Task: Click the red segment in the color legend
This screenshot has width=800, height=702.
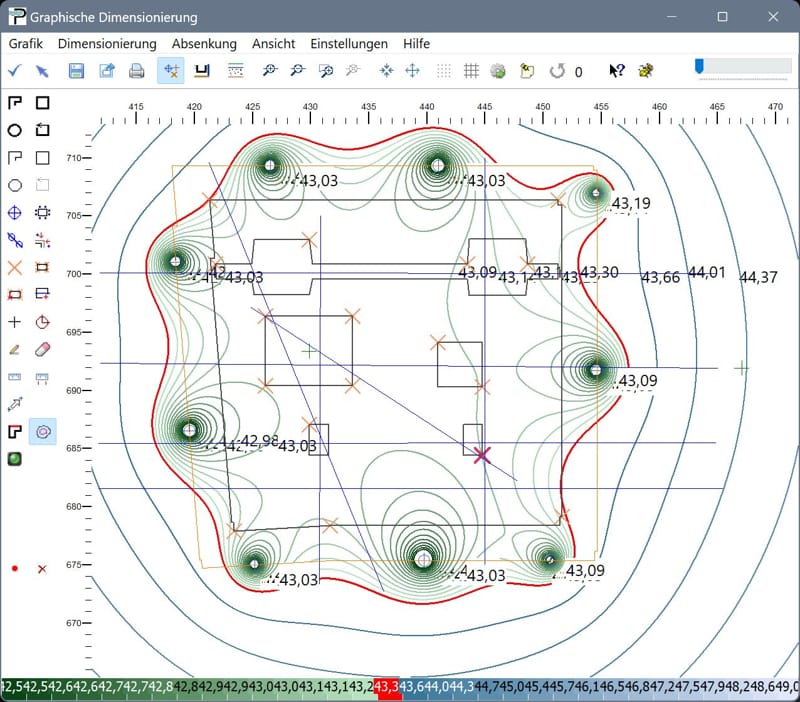Action: tap(387, 687)
